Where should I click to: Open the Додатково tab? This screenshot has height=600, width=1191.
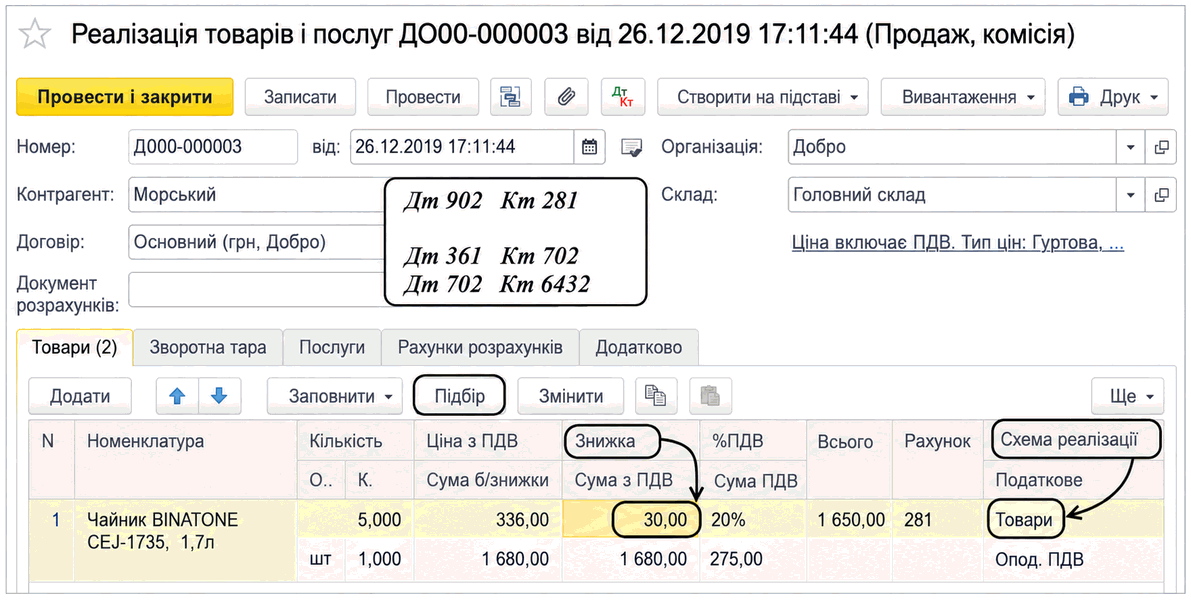[639, 348]
